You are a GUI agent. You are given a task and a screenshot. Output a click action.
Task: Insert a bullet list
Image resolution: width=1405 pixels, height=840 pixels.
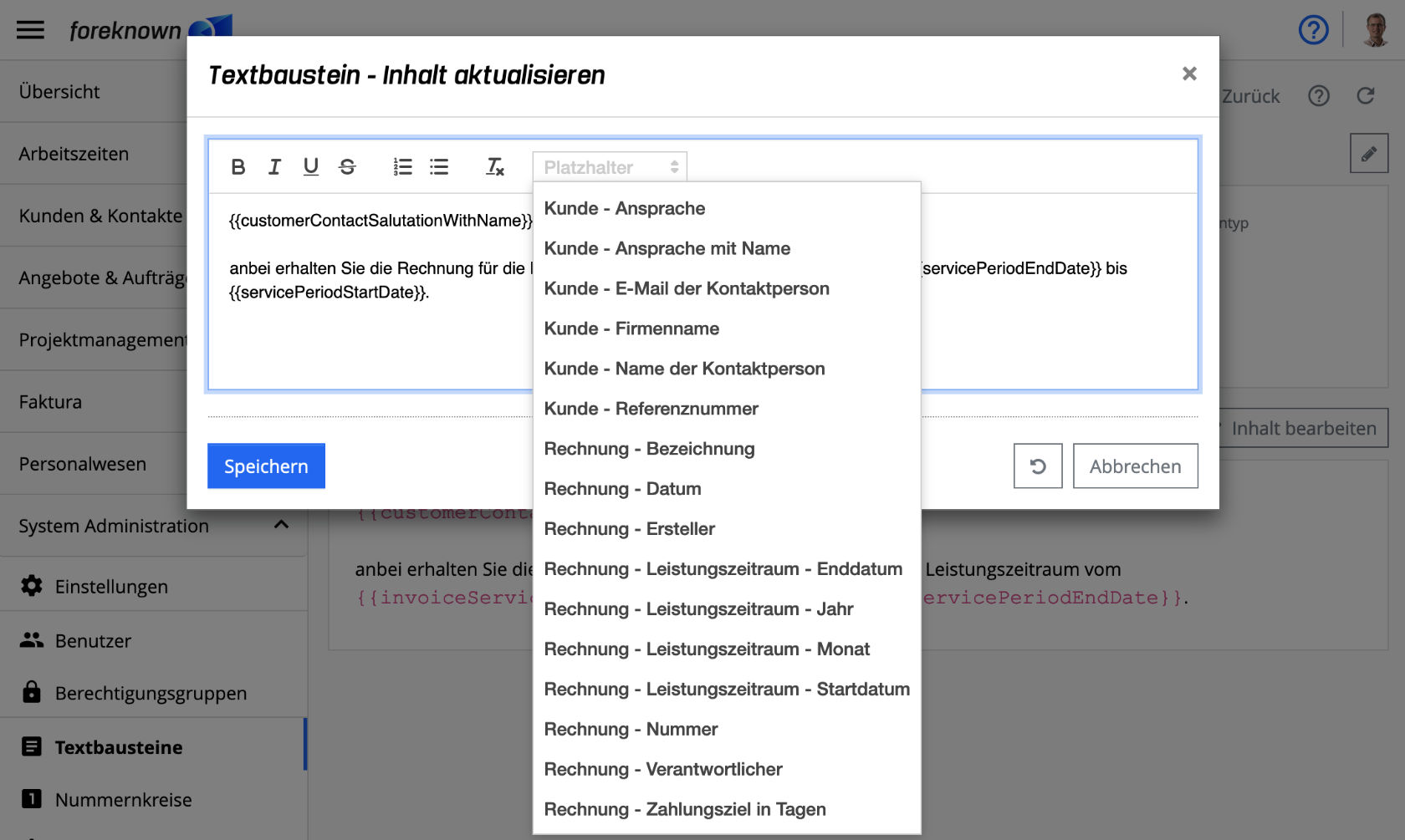point(438,166)
